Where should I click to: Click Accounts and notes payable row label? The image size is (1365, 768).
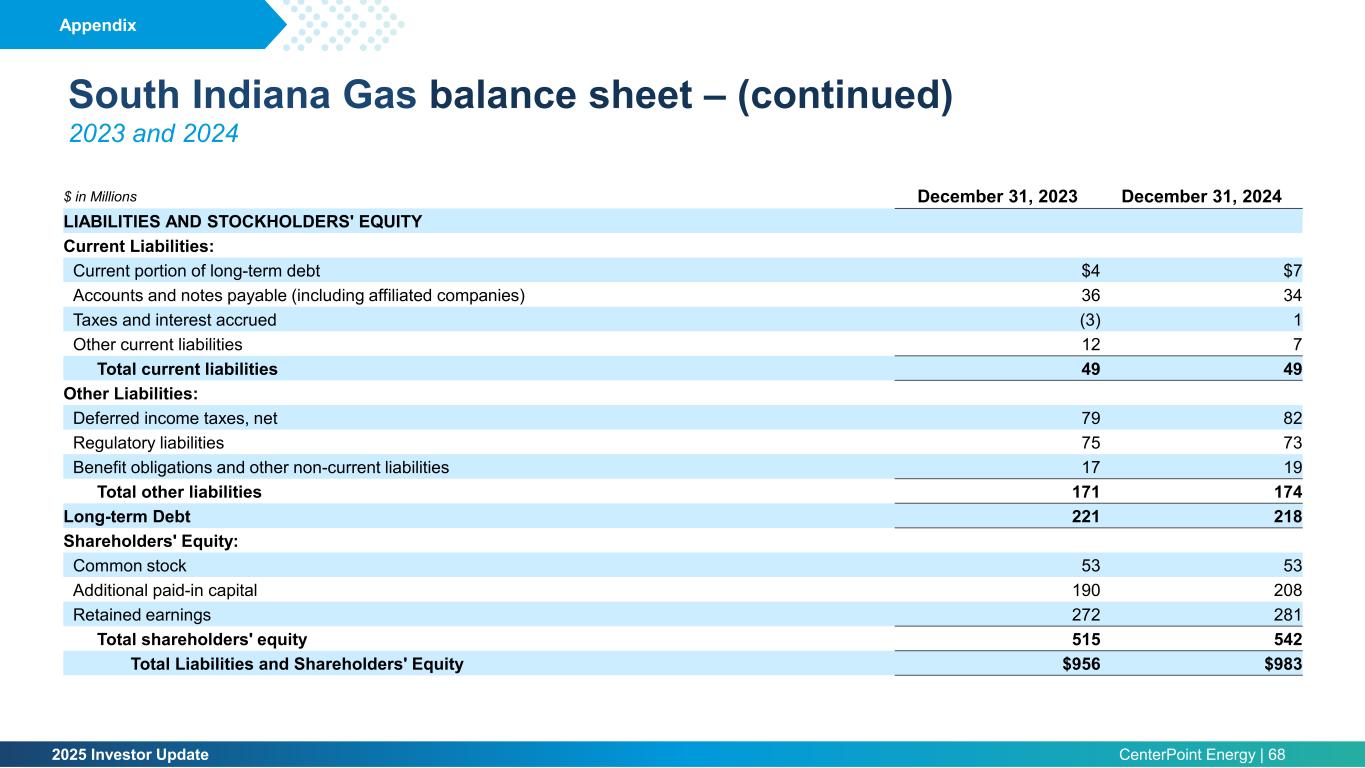299,295
